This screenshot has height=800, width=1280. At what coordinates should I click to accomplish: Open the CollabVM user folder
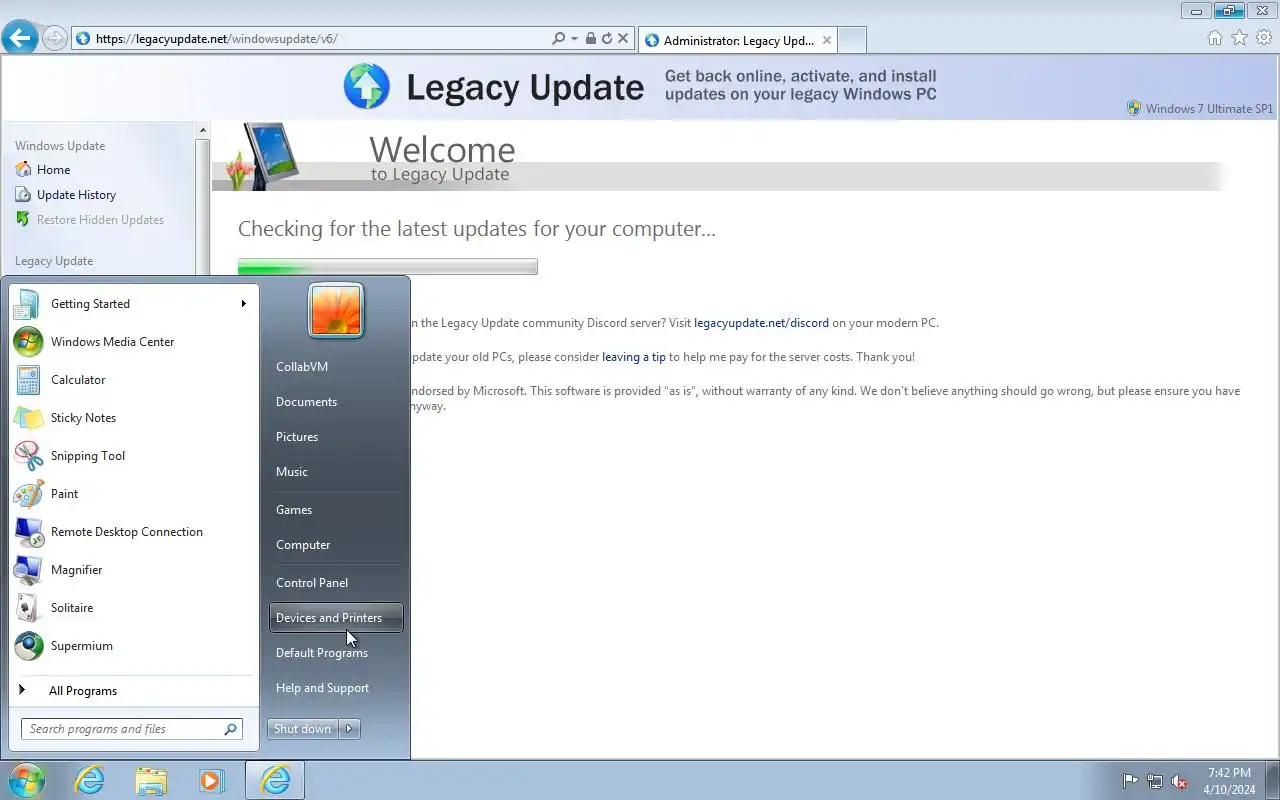click(335, 367)
